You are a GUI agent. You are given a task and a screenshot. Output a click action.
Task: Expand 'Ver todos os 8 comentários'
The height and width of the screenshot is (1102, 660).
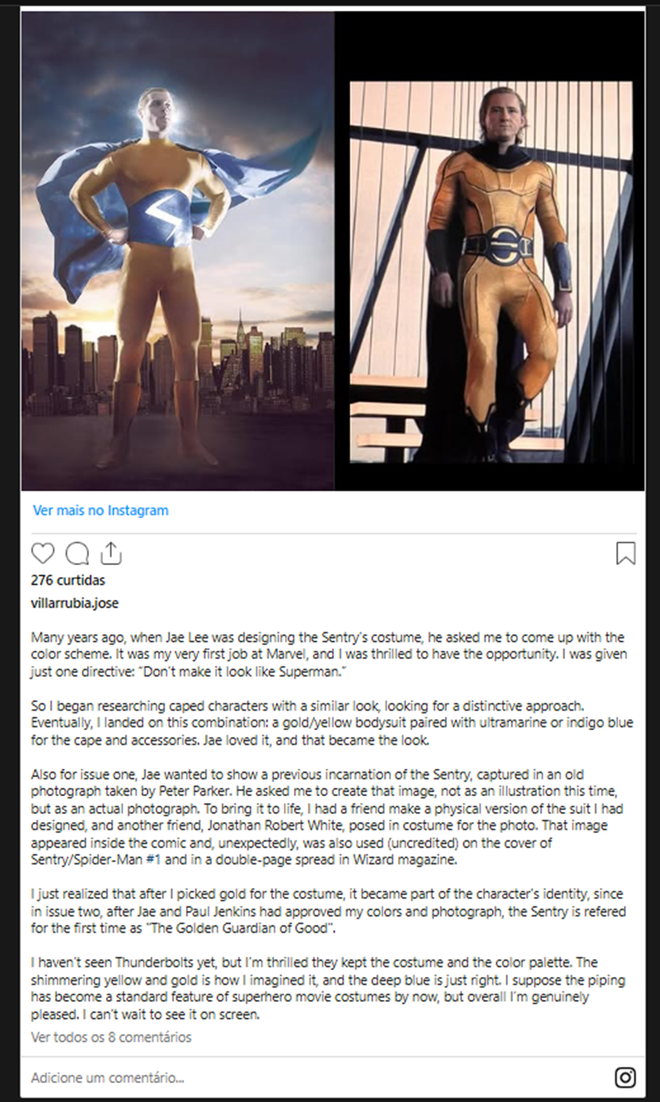[111, 1037]
